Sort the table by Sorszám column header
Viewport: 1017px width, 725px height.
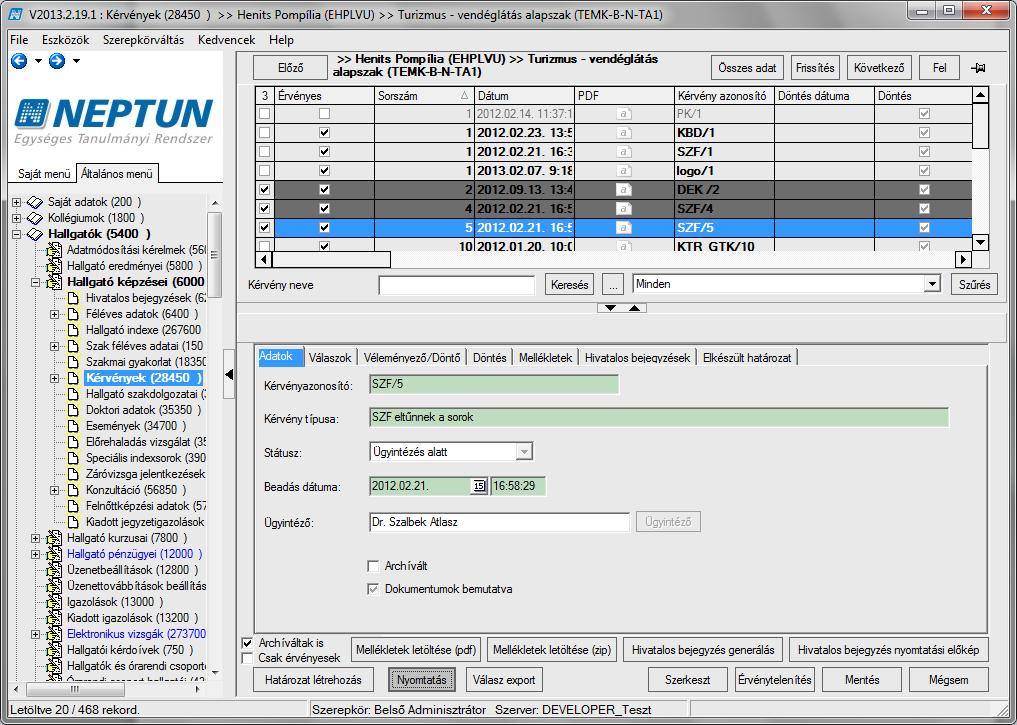point(424,96)
